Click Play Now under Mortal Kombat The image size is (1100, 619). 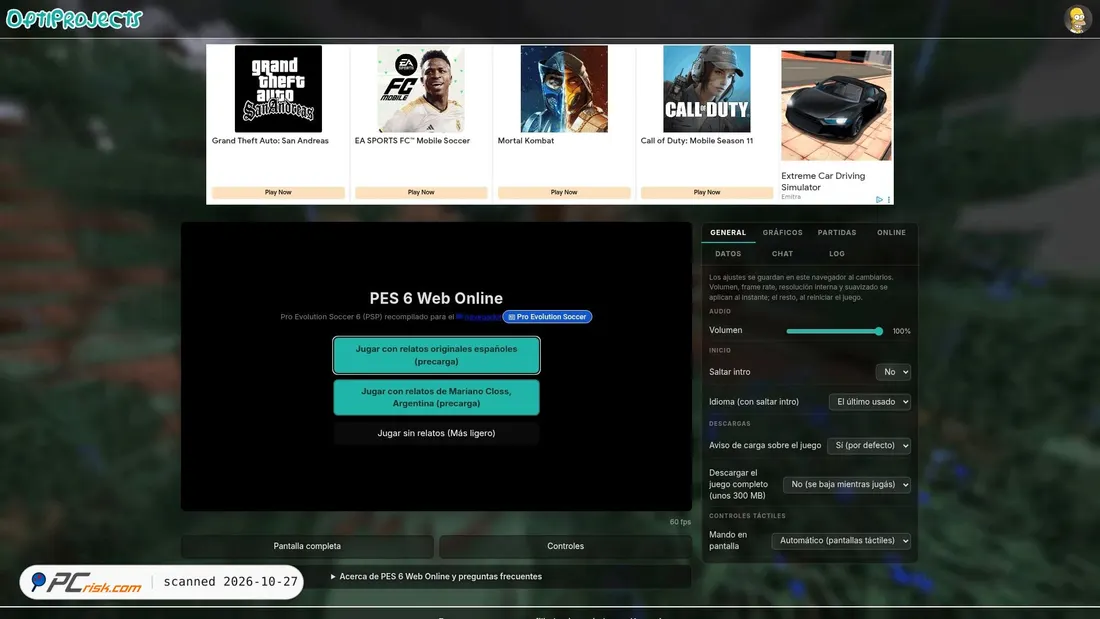point(564,192)
